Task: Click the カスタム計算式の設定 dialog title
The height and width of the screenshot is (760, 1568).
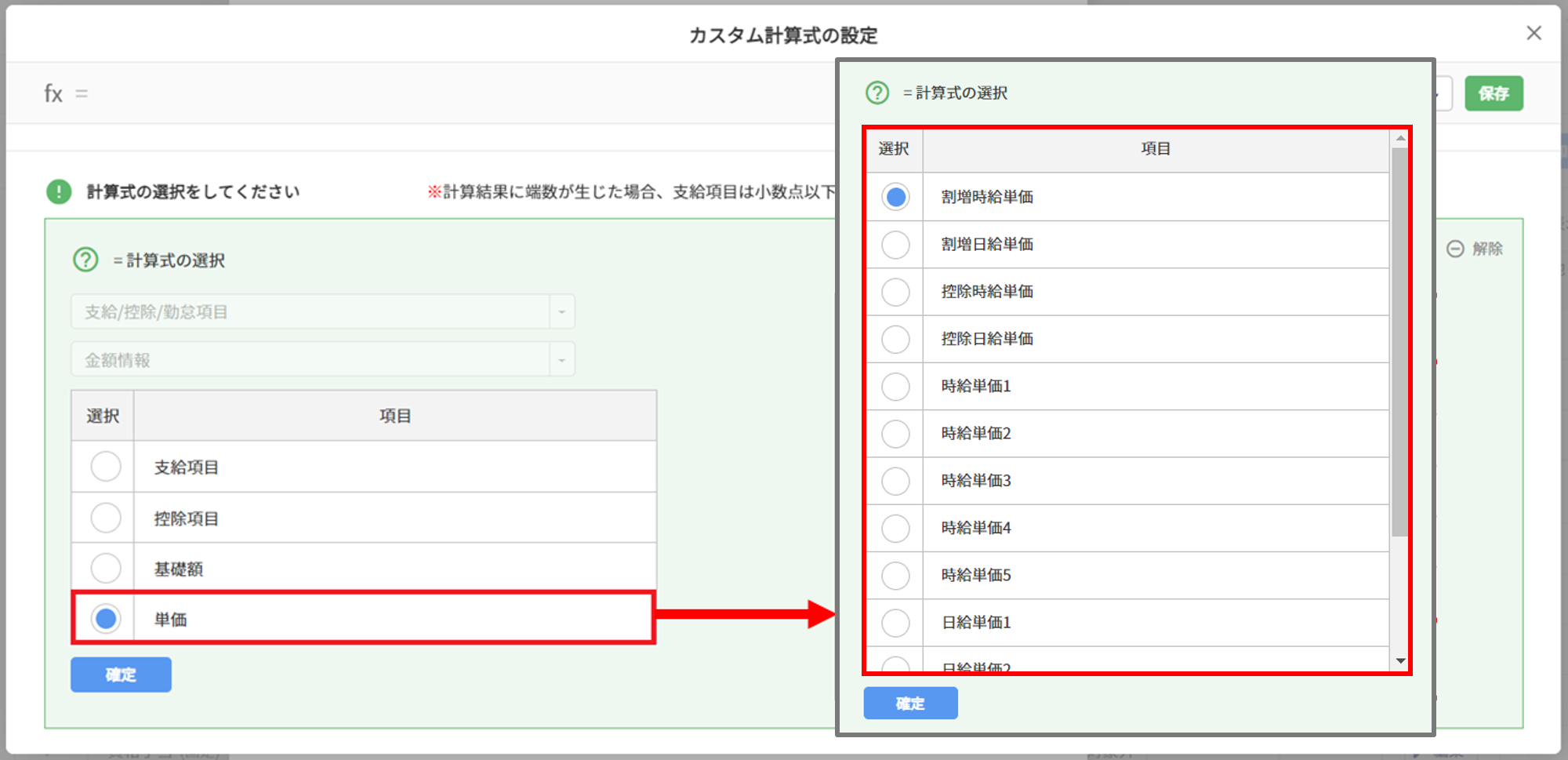Action: [x=783, y=35]
